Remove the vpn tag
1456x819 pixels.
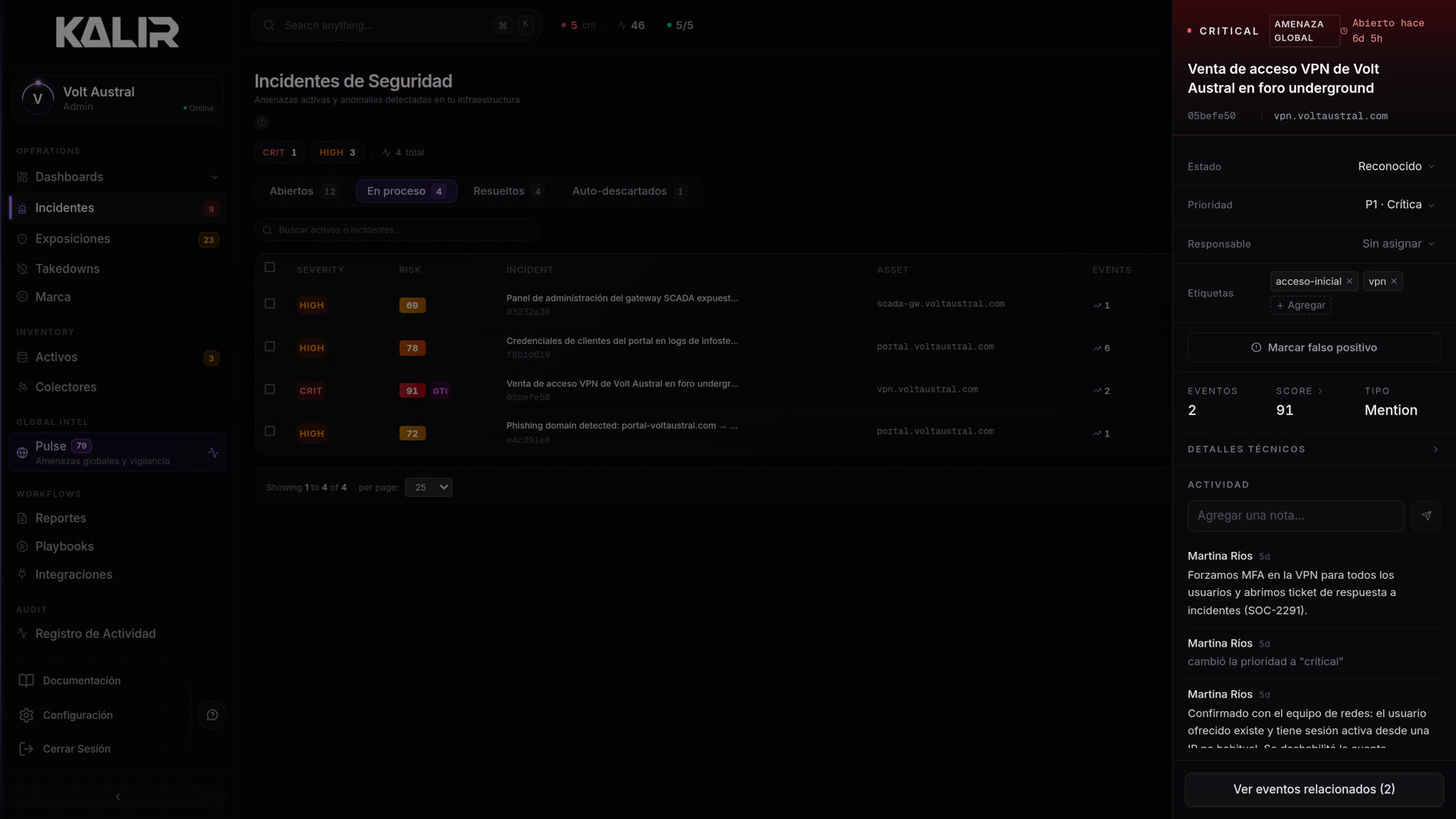pyautogui.click(x=1394, y=282)
